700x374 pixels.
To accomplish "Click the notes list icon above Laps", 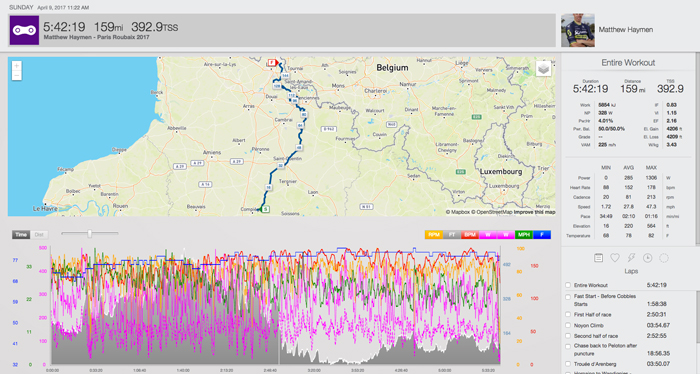I will tap(599, 258).
